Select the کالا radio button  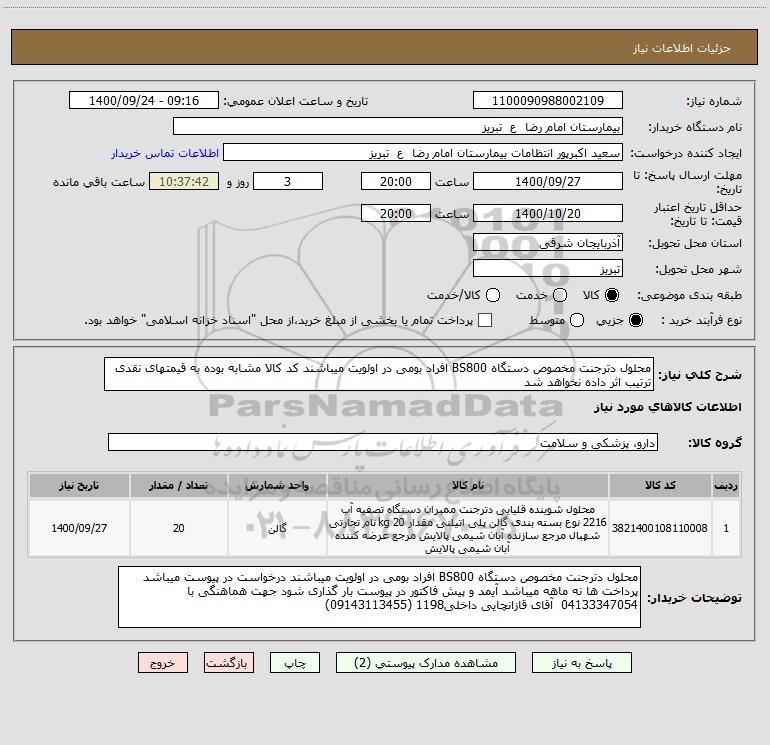coord(612,295)
